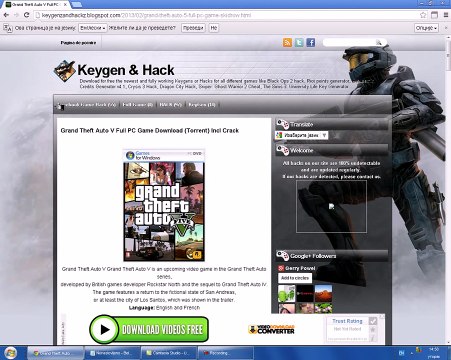Open the Full Game menu category
Viewport: 451px width, 360px height.
[x=137, y=105]
